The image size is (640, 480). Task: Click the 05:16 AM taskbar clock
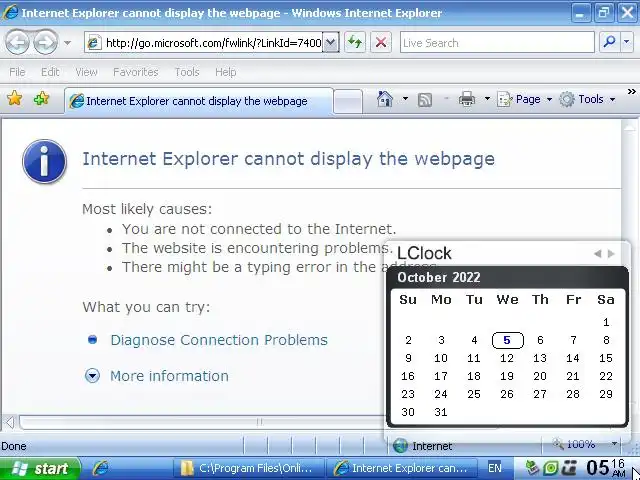[607, 468]
